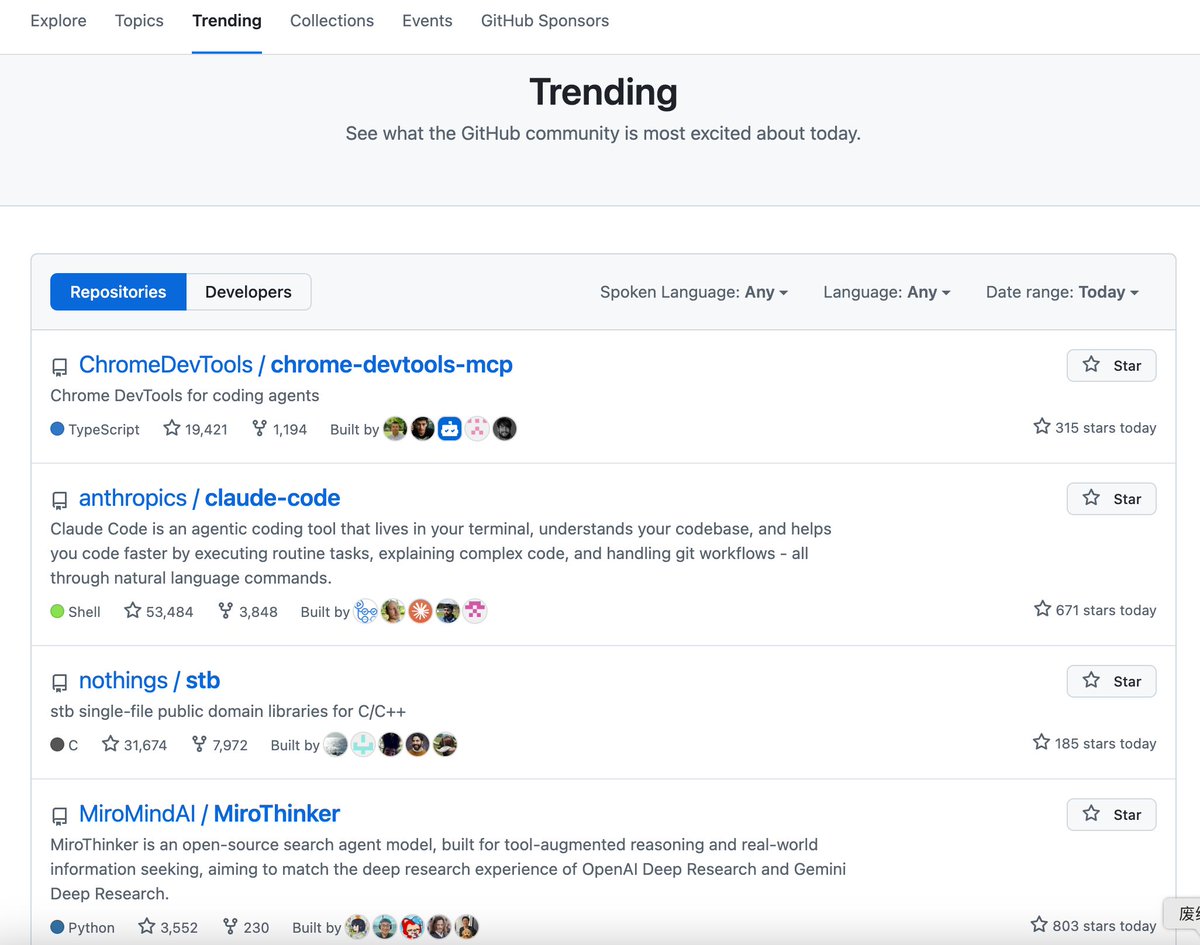The width and height of the screenshot is (1200, 945).
Task: Open first contributor avatar of chrome-devtools-mcp
Action: click(396, 429)
